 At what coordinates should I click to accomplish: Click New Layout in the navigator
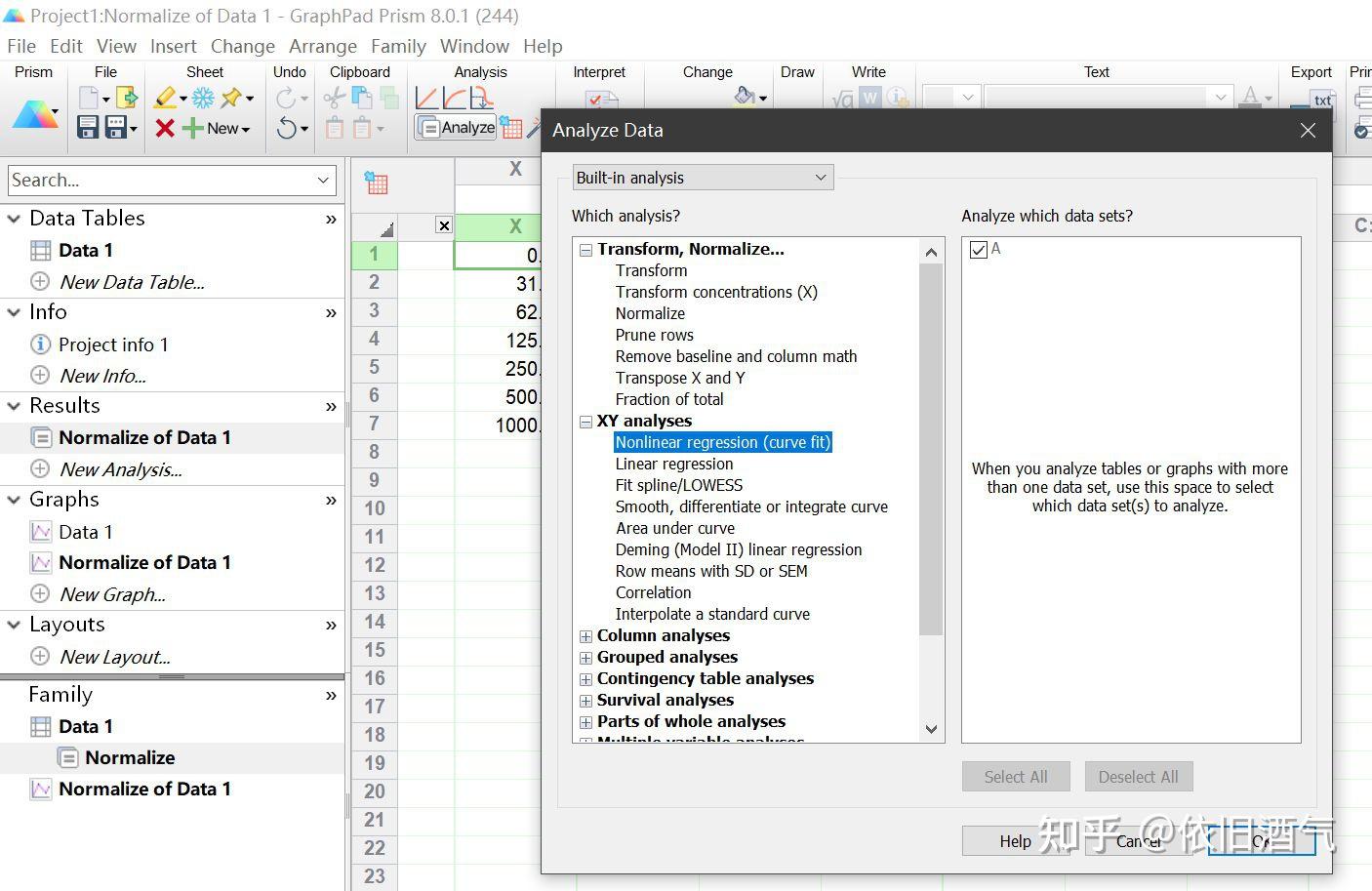tap(114, 657)
